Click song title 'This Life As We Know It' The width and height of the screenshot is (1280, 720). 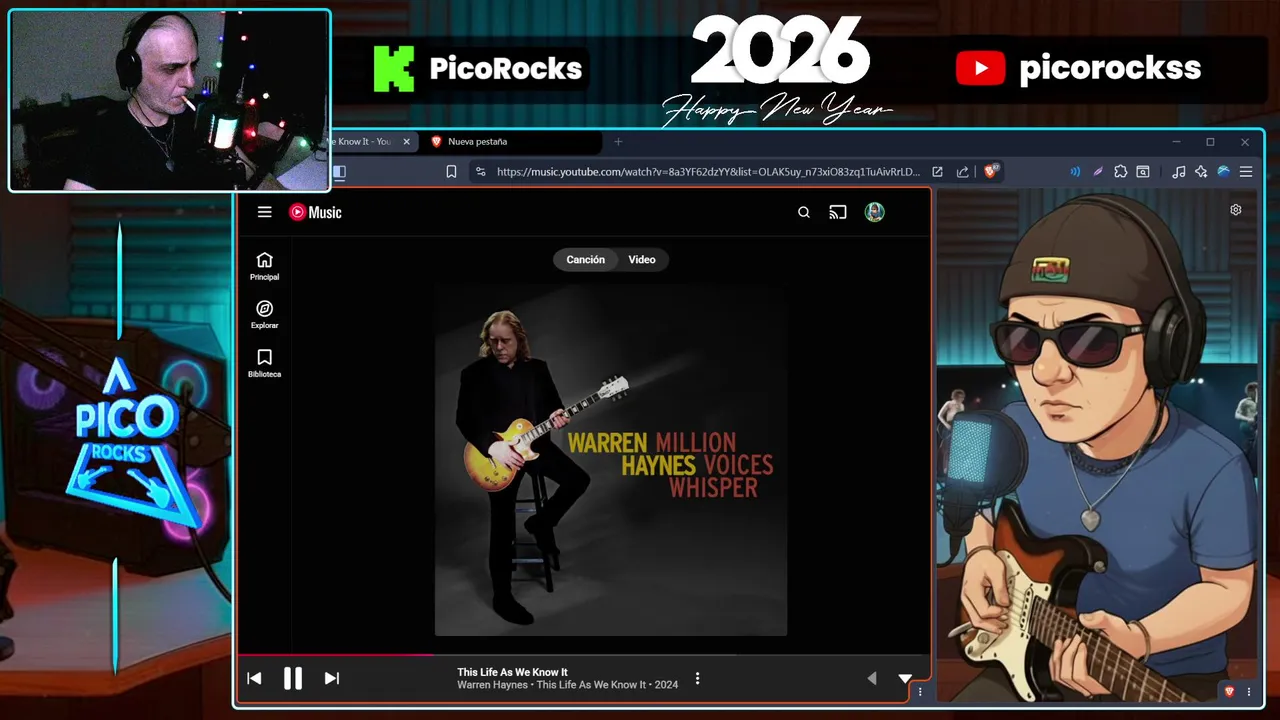point(512,672)
